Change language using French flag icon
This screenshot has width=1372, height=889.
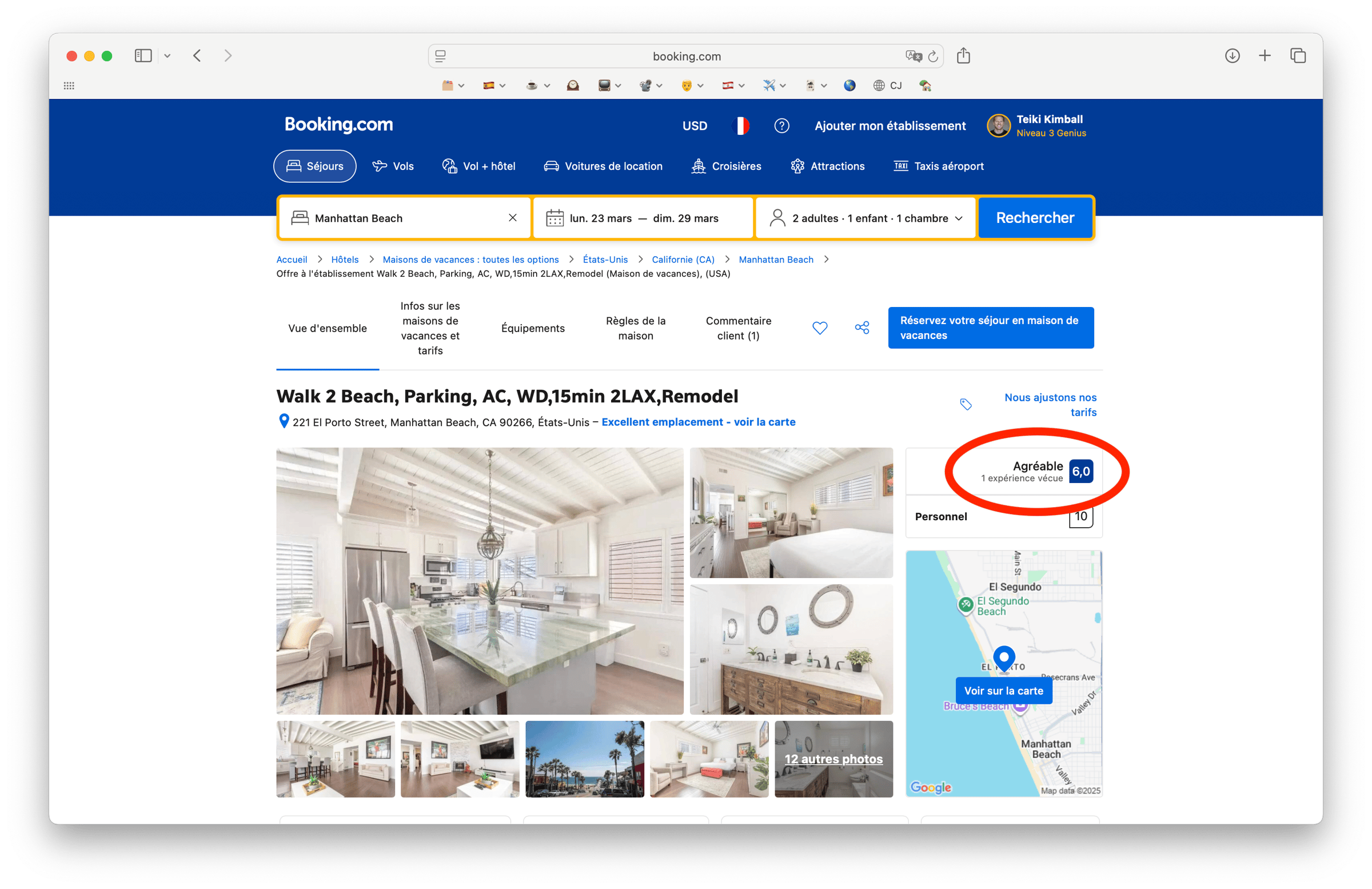740,126
